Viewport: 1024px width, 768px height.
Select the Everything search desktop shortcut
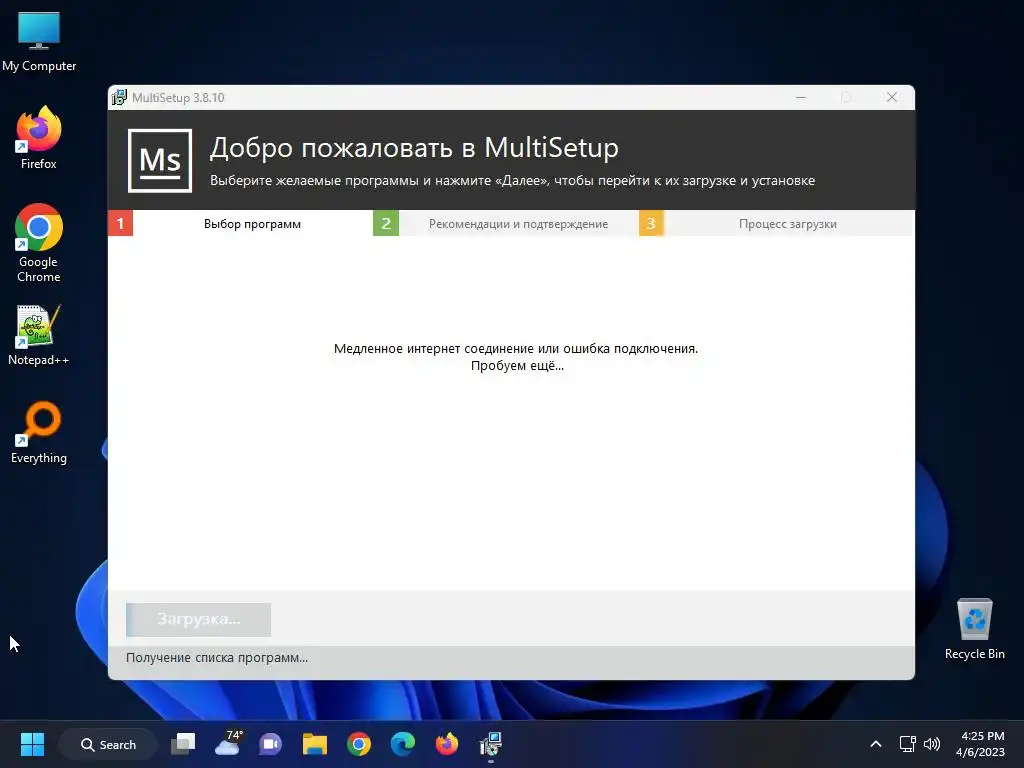coord(39,432)
